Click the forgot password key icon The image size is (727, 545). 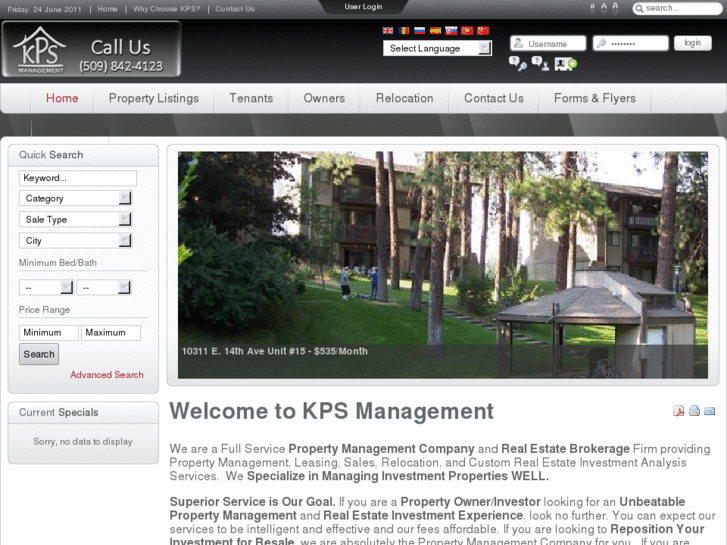point(517,64)
